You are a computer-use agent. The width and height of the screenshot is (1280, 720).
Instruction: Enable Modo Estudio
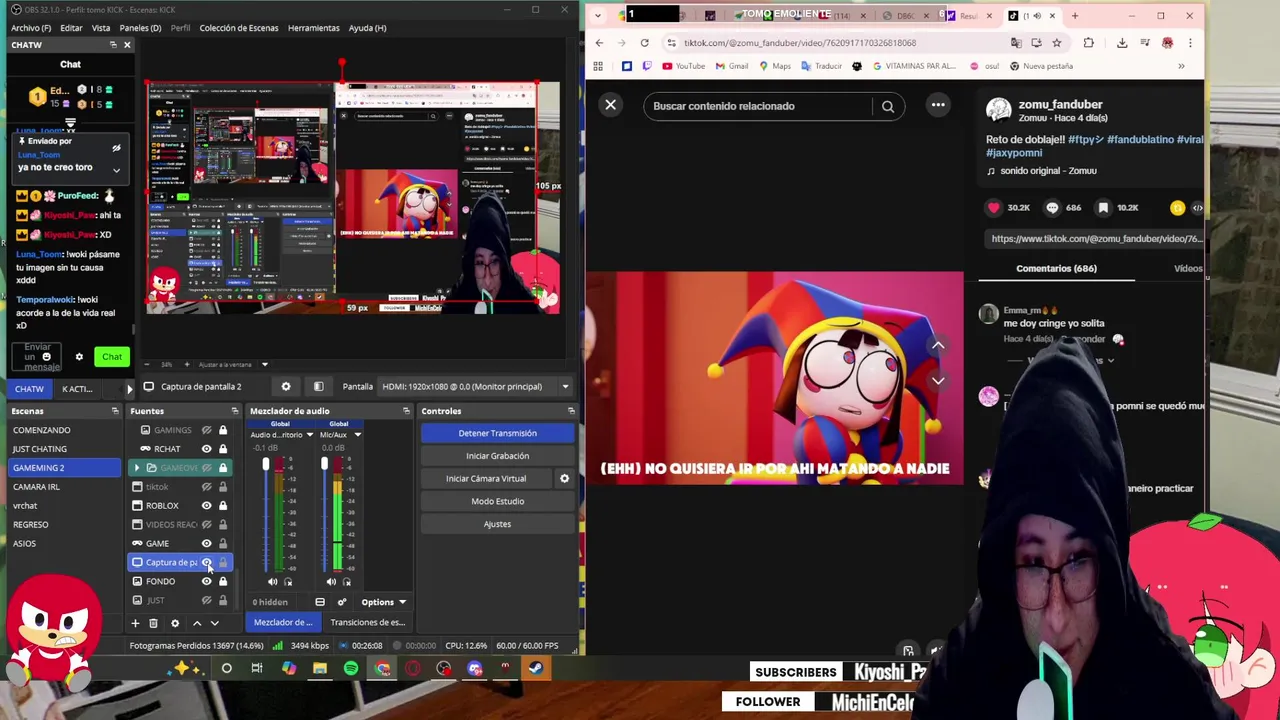click(x=497, y=501)
